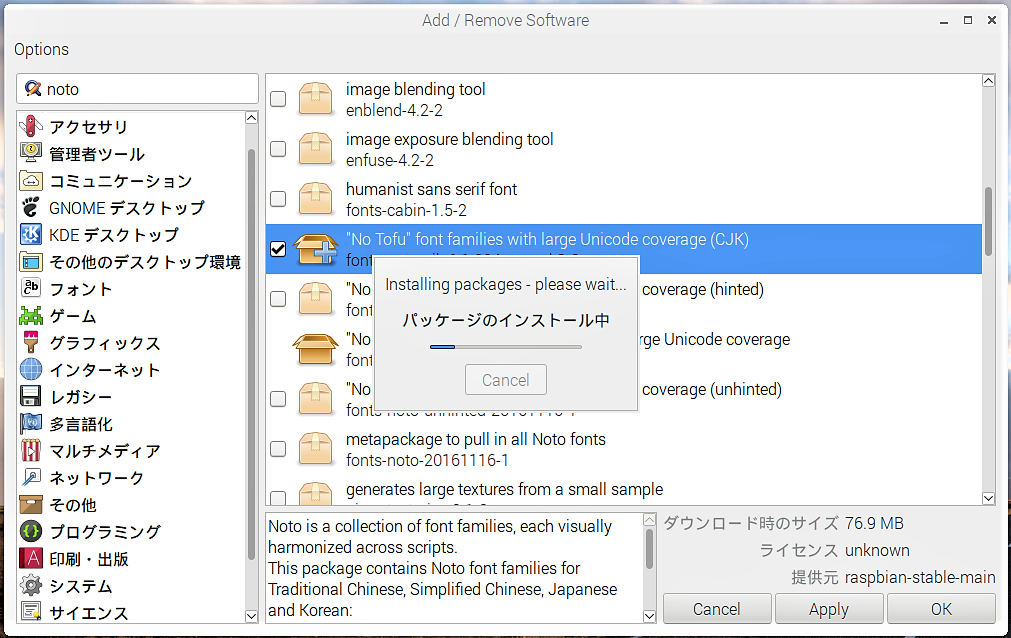Uncheck the Noto CJK package checkbox
This screenshot has height=638, width=1011.
click(x=278, y=249)
